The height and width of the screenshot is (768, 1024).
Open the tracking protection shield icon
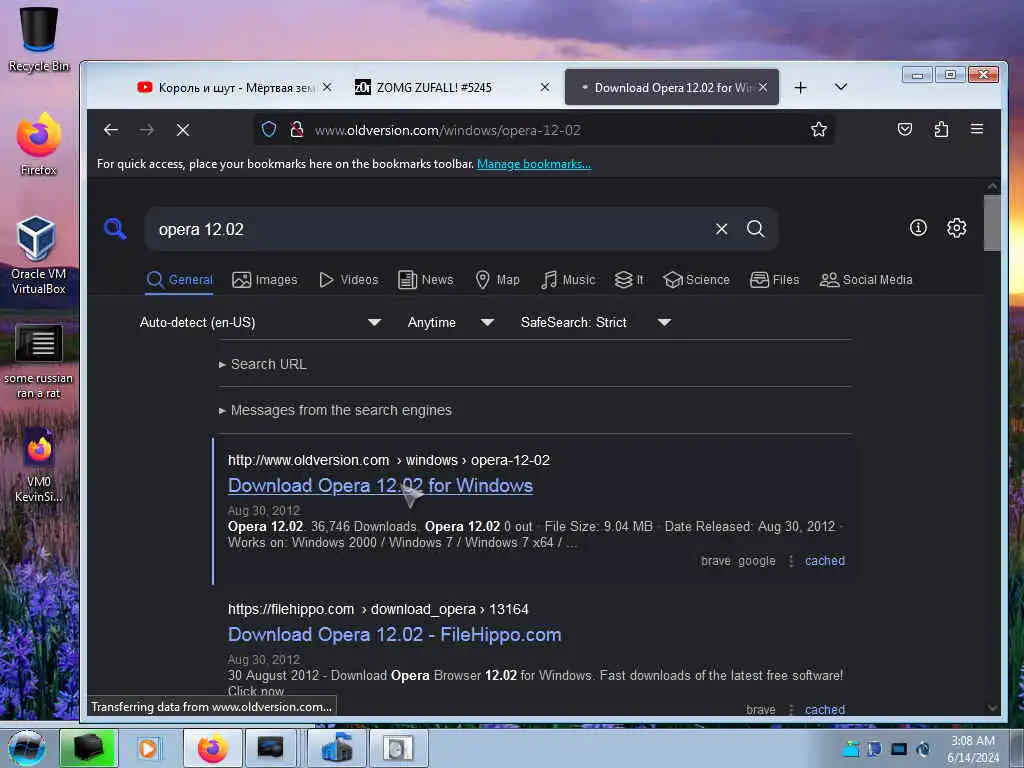point(269,129)
